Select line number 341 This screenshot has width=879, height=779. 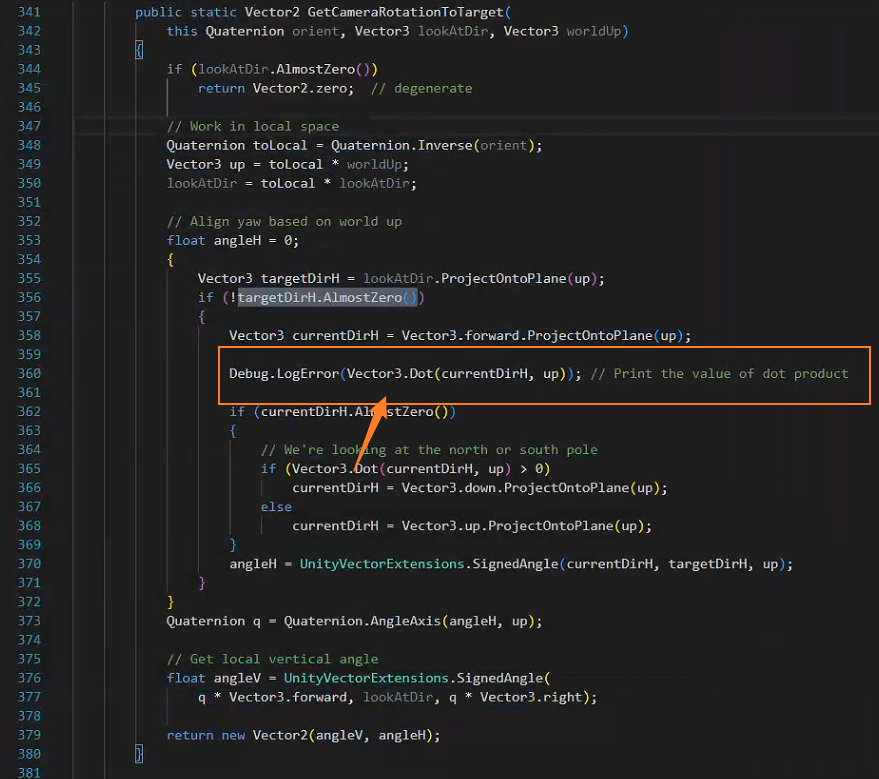click(28, 11)
